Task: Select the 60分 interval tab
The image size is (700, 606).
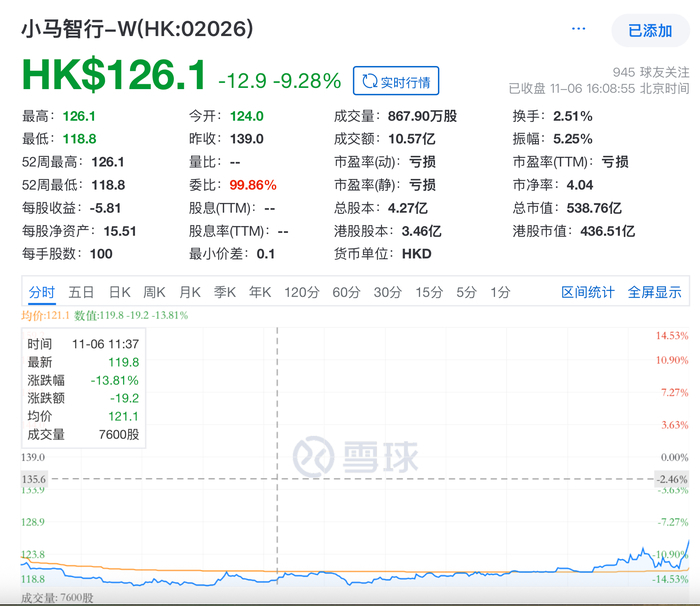Action: point(346,292)
